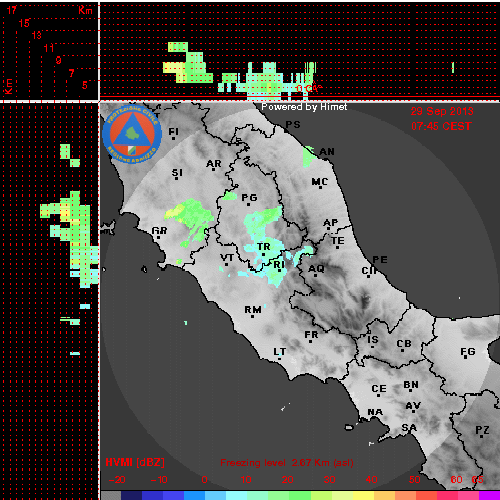Click the FG city label
The width and height of the screenshot is (500, 500).
(468, 351)
